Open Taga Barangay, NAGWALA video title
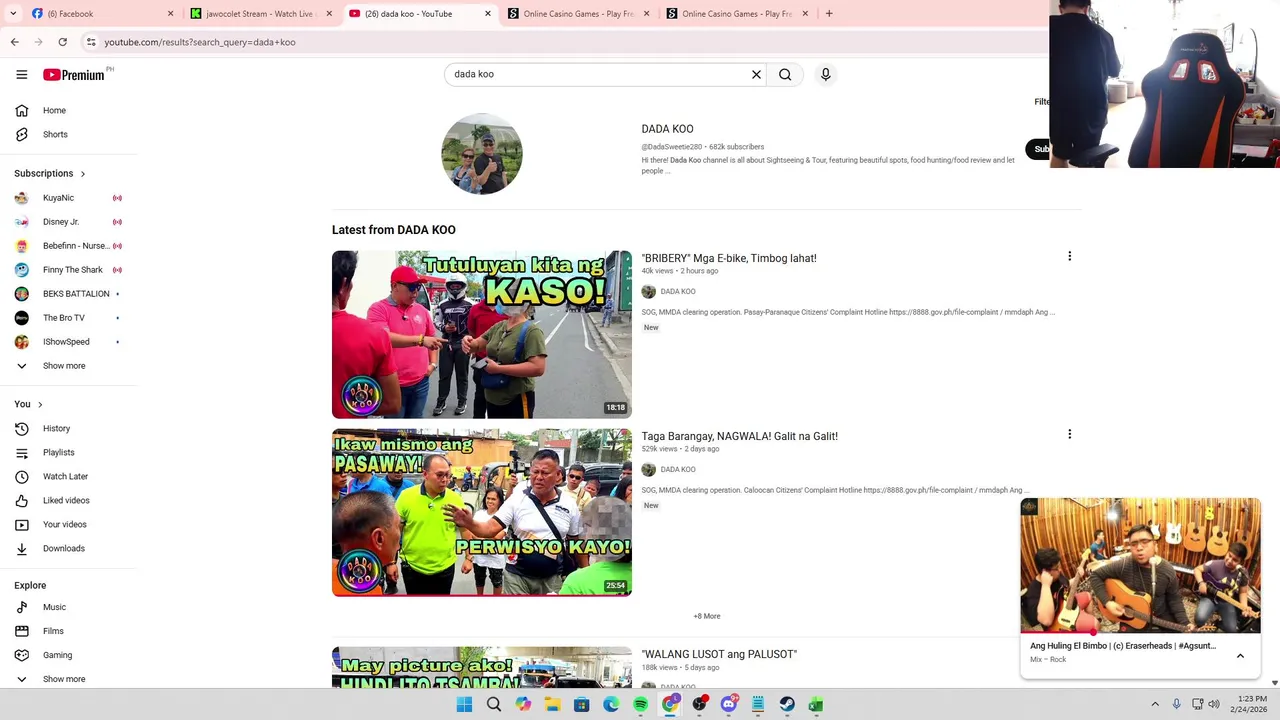This screenshot has width=1280, height=720. pos(739,436)
